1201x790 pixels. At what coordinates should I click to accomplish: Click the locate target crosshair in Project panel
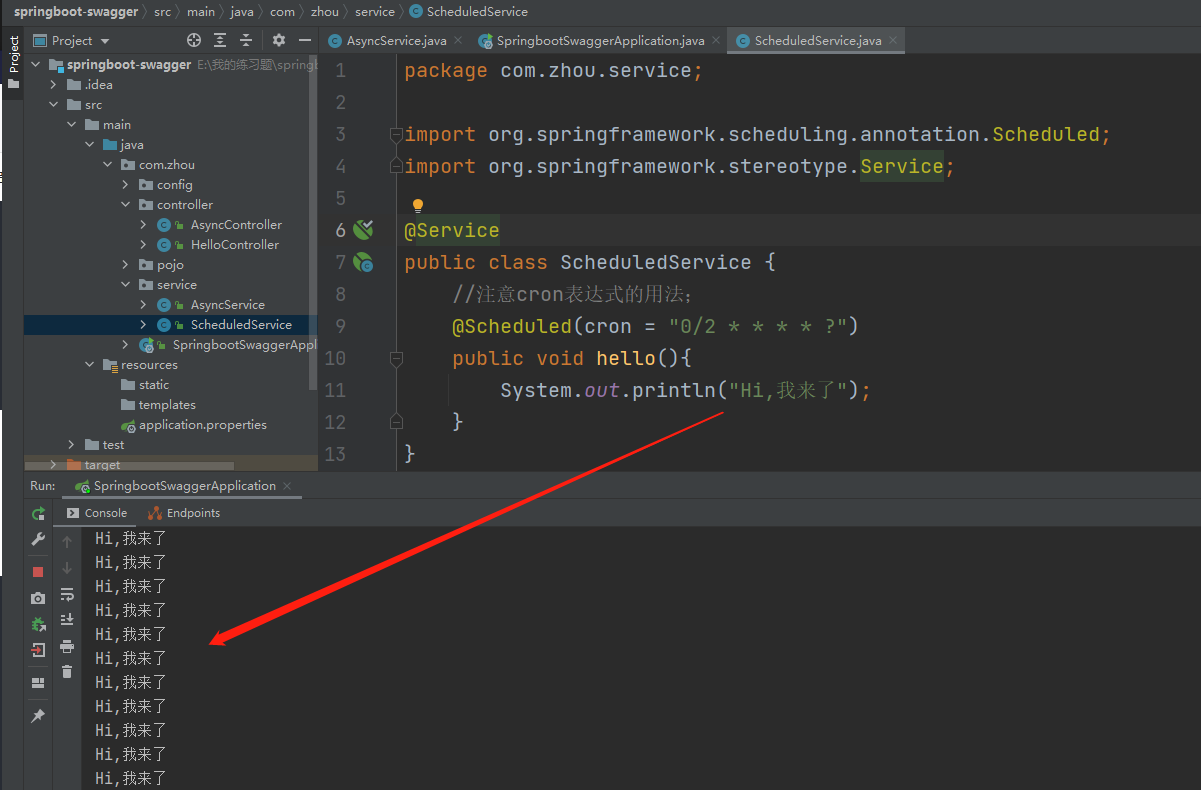[x=194, y=40]
